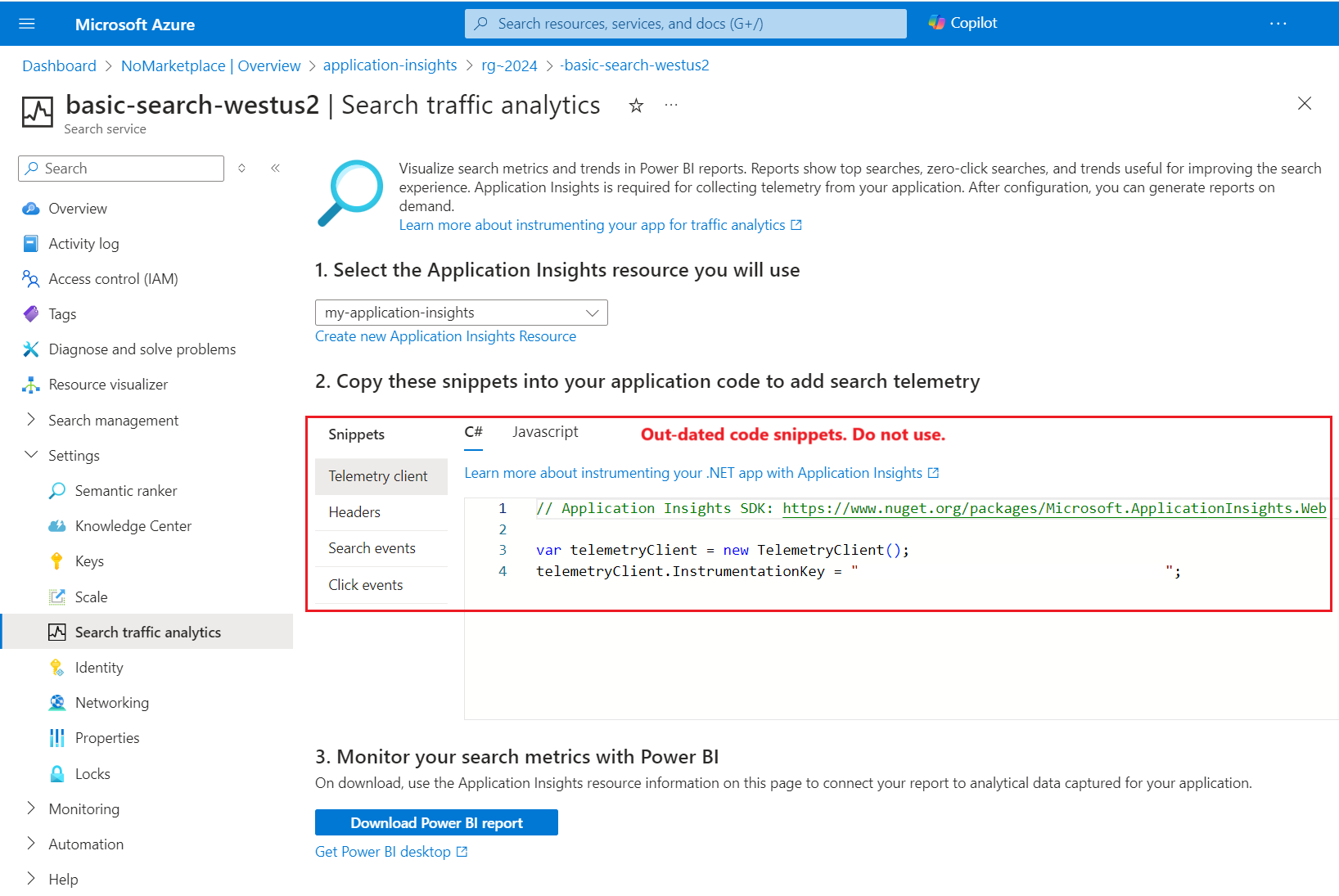This screenshot has height=896, width=1339.
Task: Click Download Power BI report
Action: coord(436,822)
